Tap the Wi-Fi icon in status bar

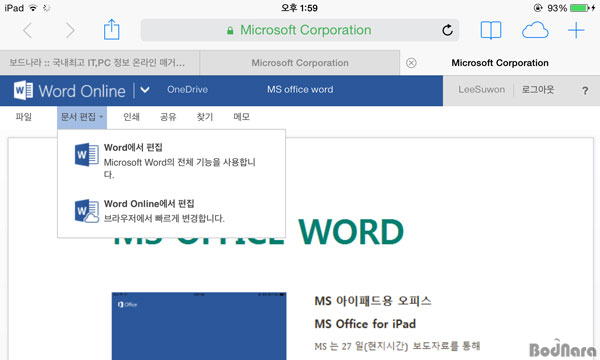click(33, 8)
